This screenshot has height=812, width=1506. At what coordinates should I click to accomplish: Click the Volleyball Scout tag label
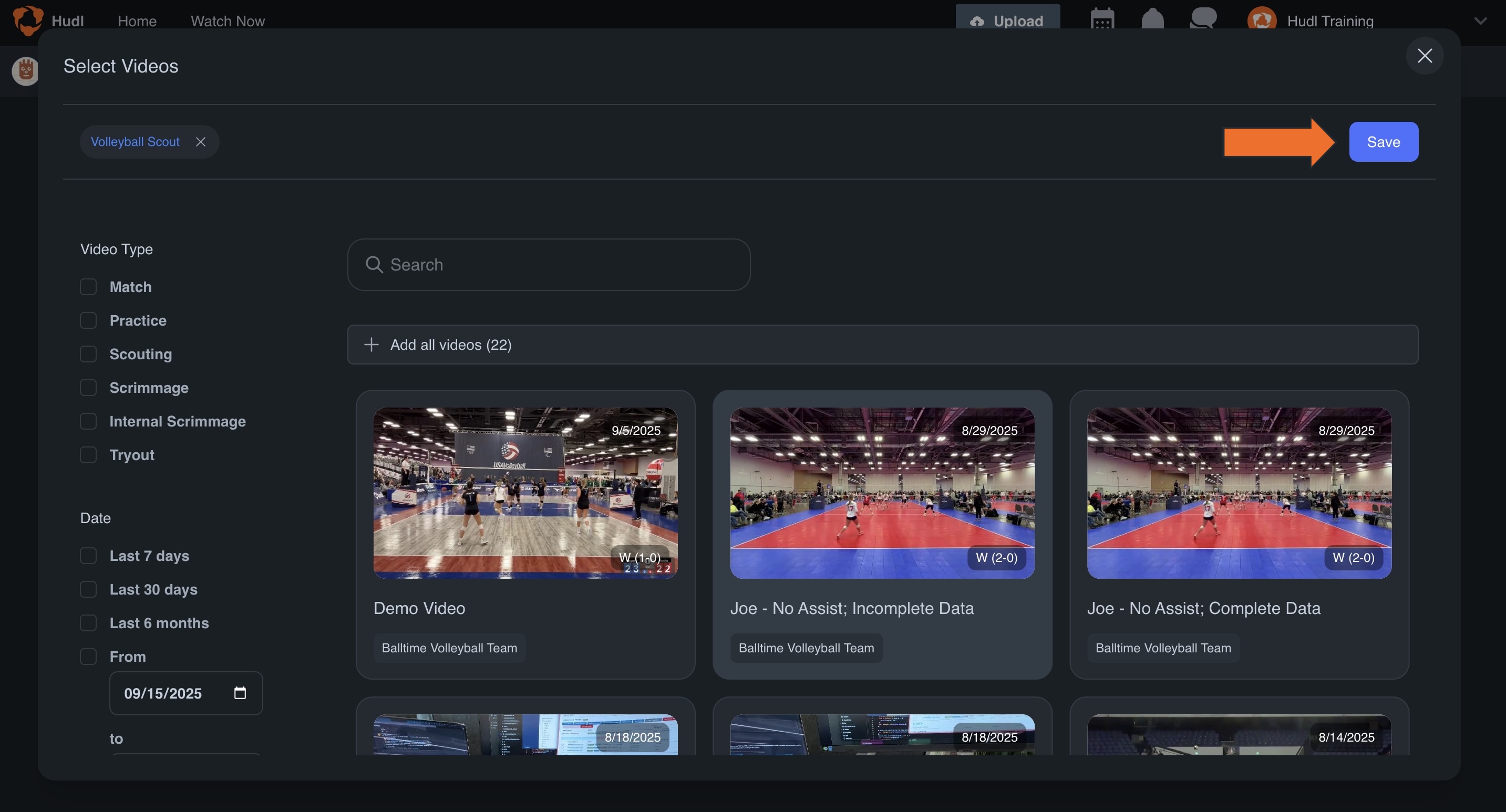(135, 142)
